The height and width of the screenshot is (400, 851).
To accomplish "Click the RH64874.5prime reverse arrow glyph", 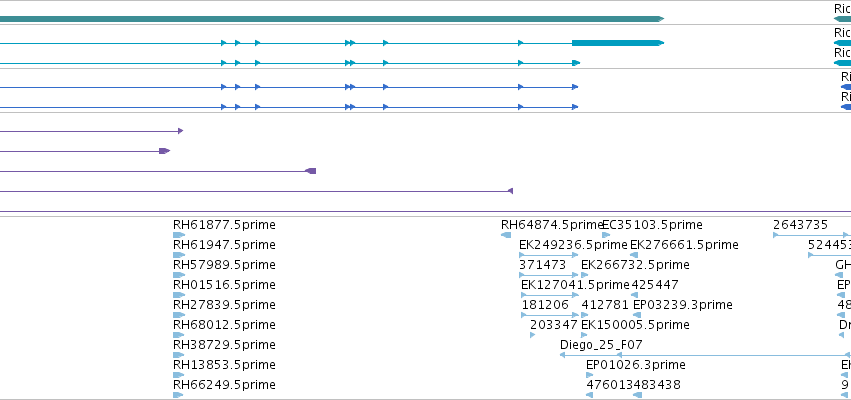I will [x=506, y=235].
